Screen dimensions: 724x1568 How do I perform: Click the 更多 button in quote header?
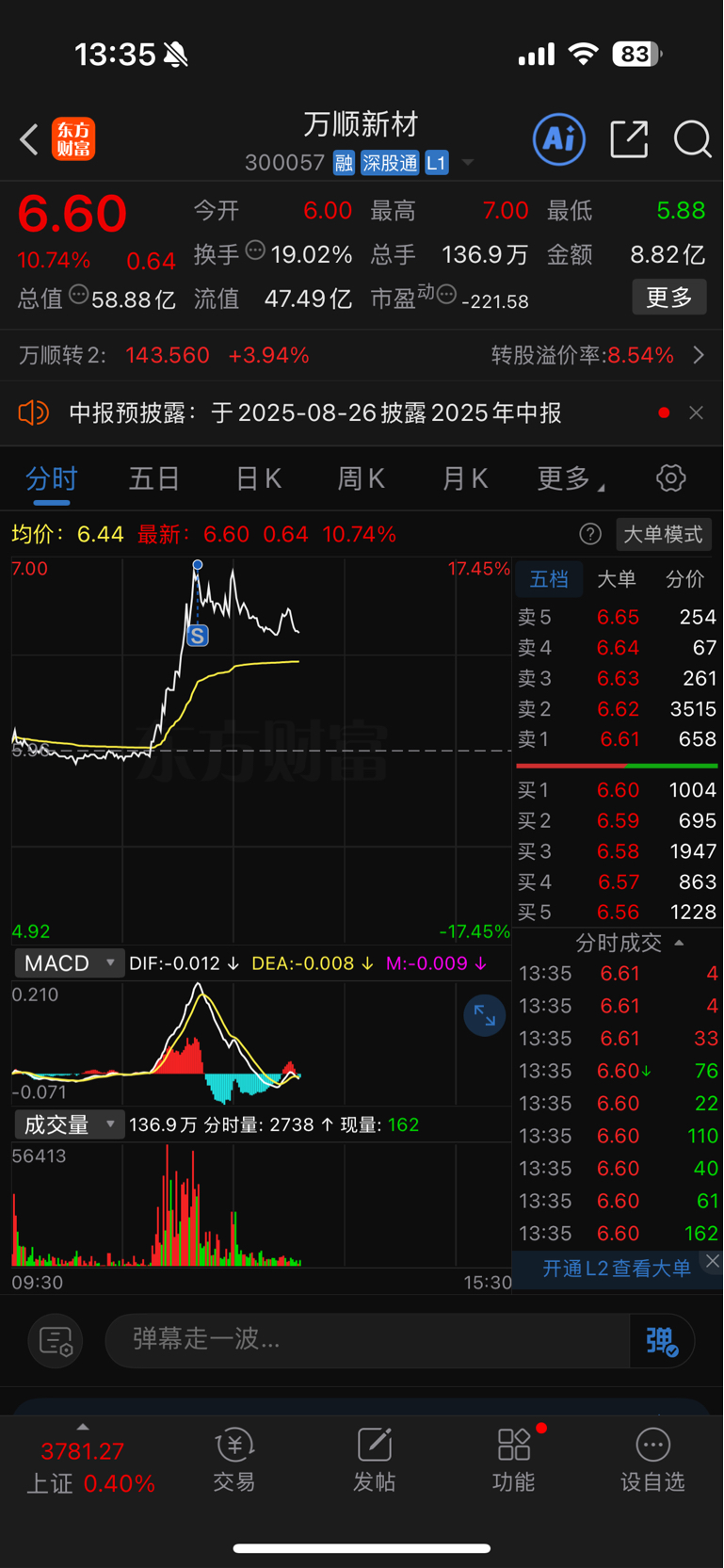668,298
